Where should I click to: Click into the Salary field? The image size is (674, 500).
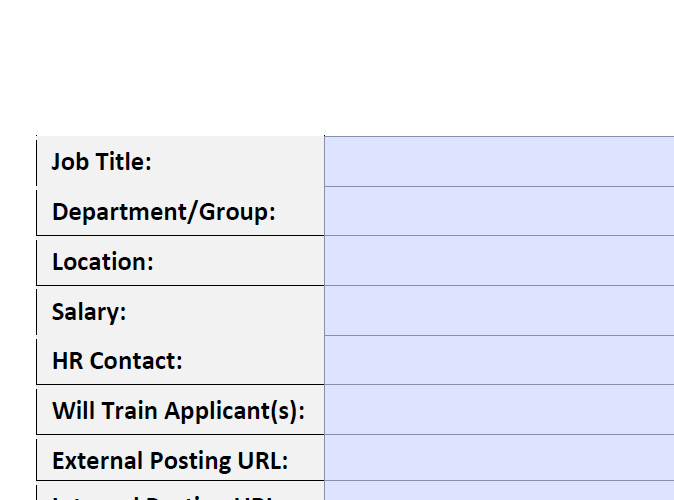(499, 310)
